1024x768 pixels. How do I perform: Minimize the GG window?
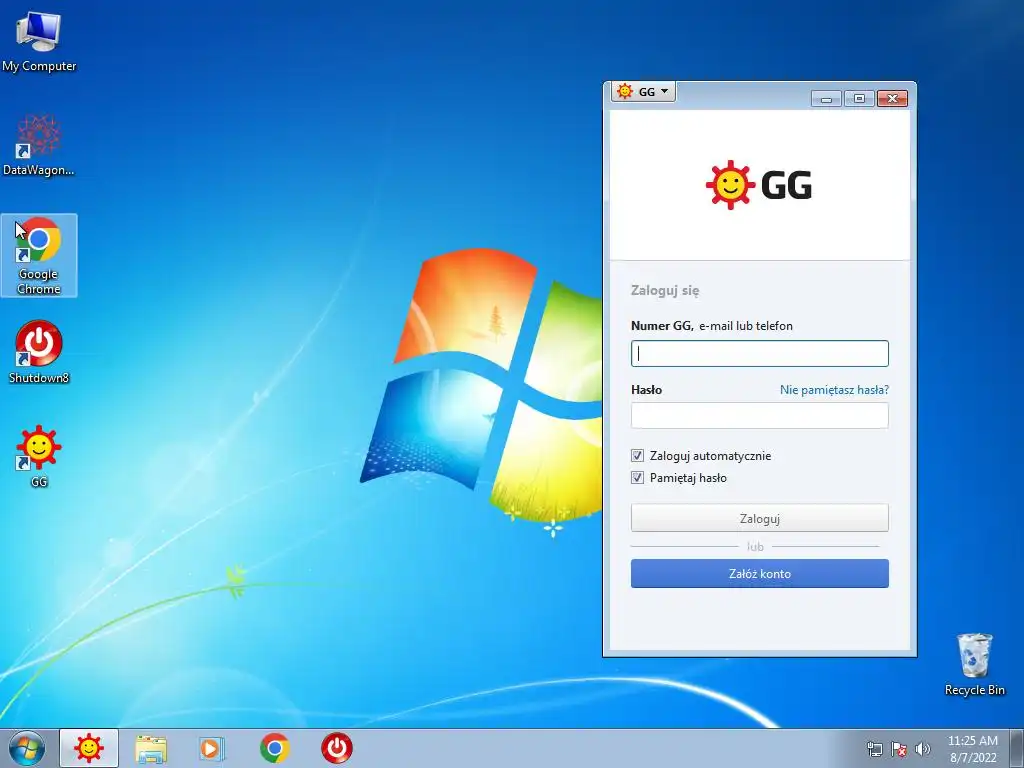click(x=826, y=99)
